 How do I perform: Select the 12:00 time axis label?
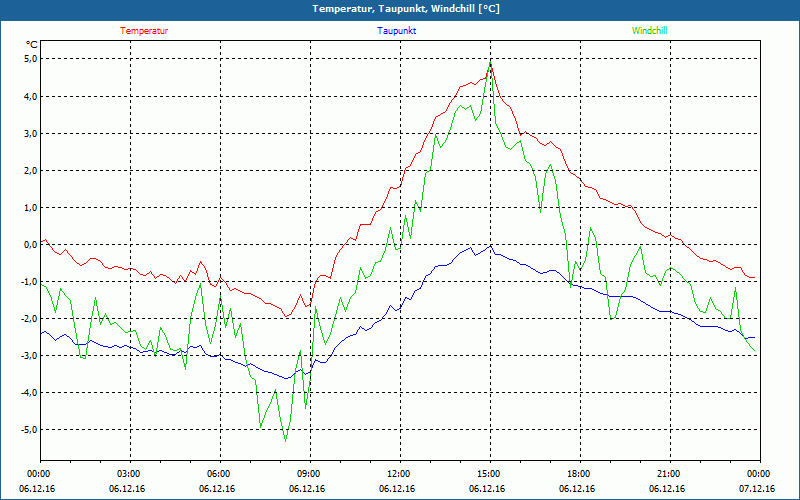pos(398,474)
